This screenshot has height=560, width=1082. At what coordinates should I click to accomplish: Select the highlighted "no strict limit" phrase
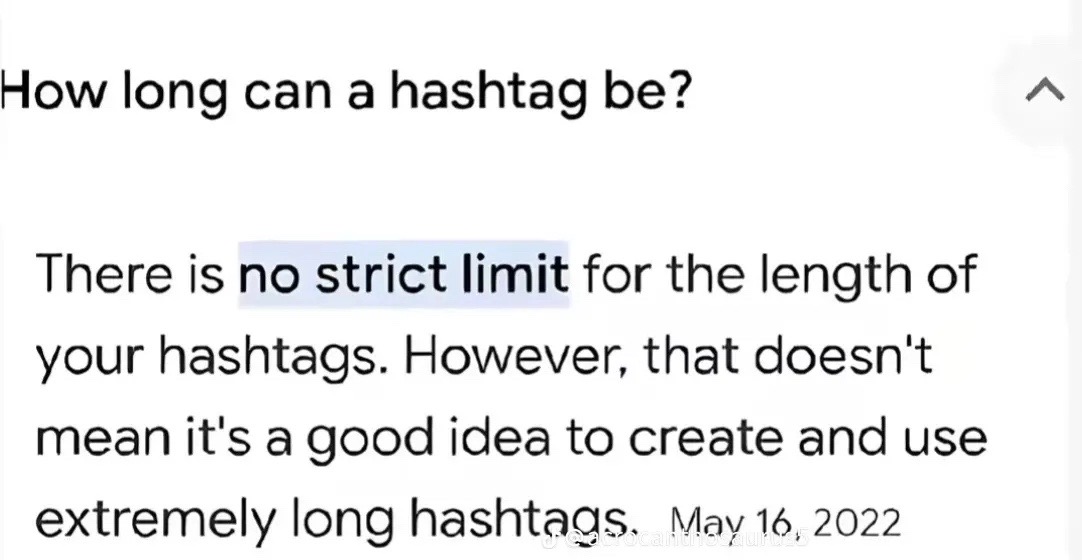pyautogui.click(x=404, y=274)
